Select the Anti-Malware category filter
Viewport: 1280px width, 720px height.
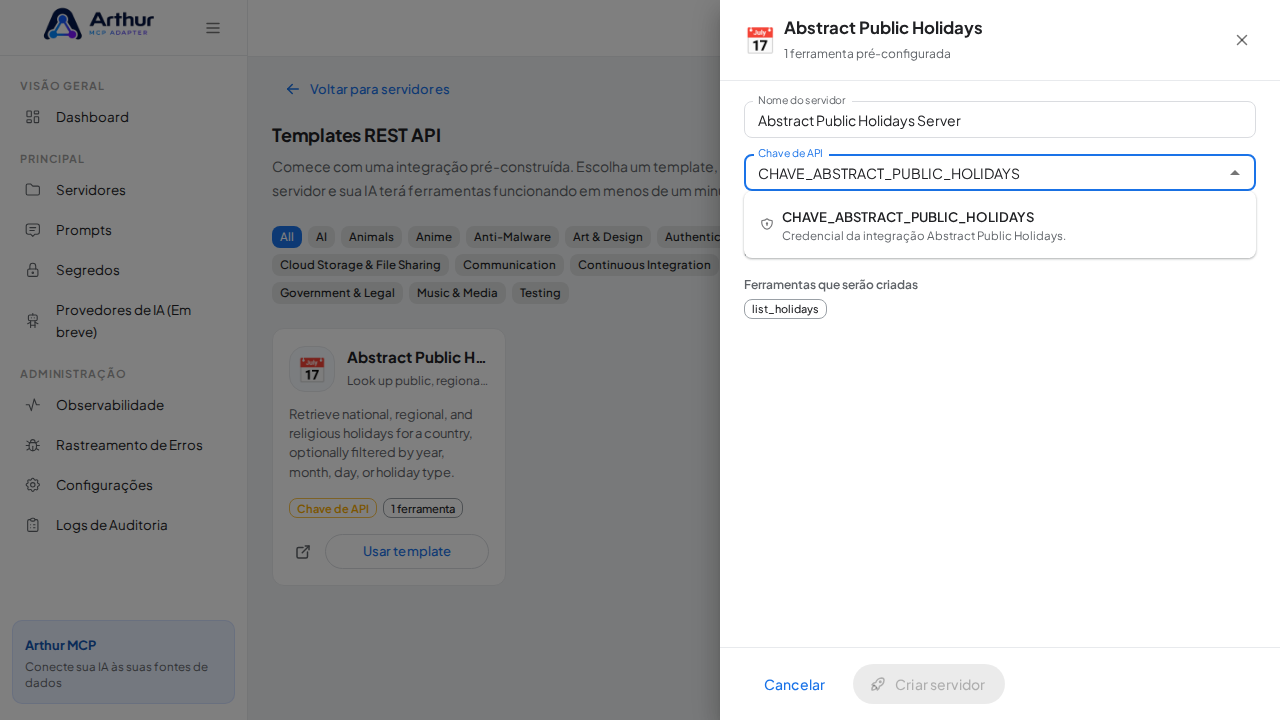coord(512,237)
